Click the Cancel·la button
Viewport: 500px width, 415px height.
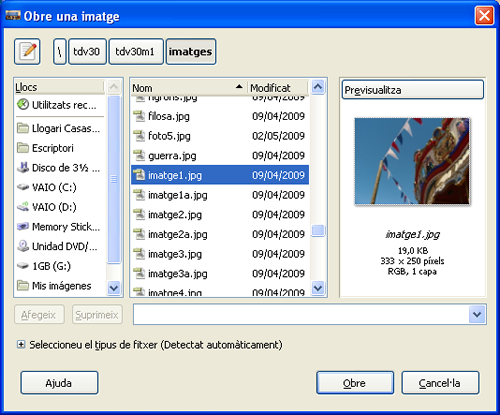coord(440,383)
